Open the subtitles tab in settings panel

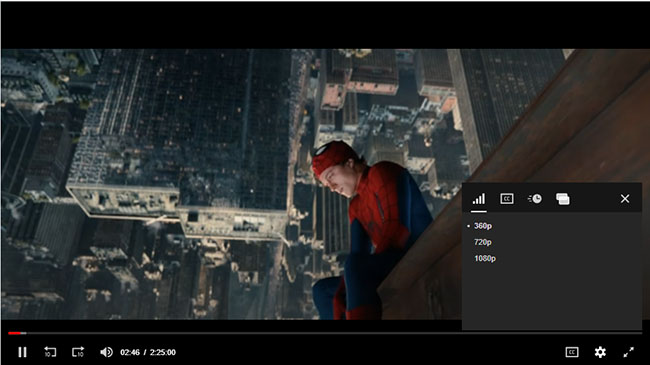507,199
